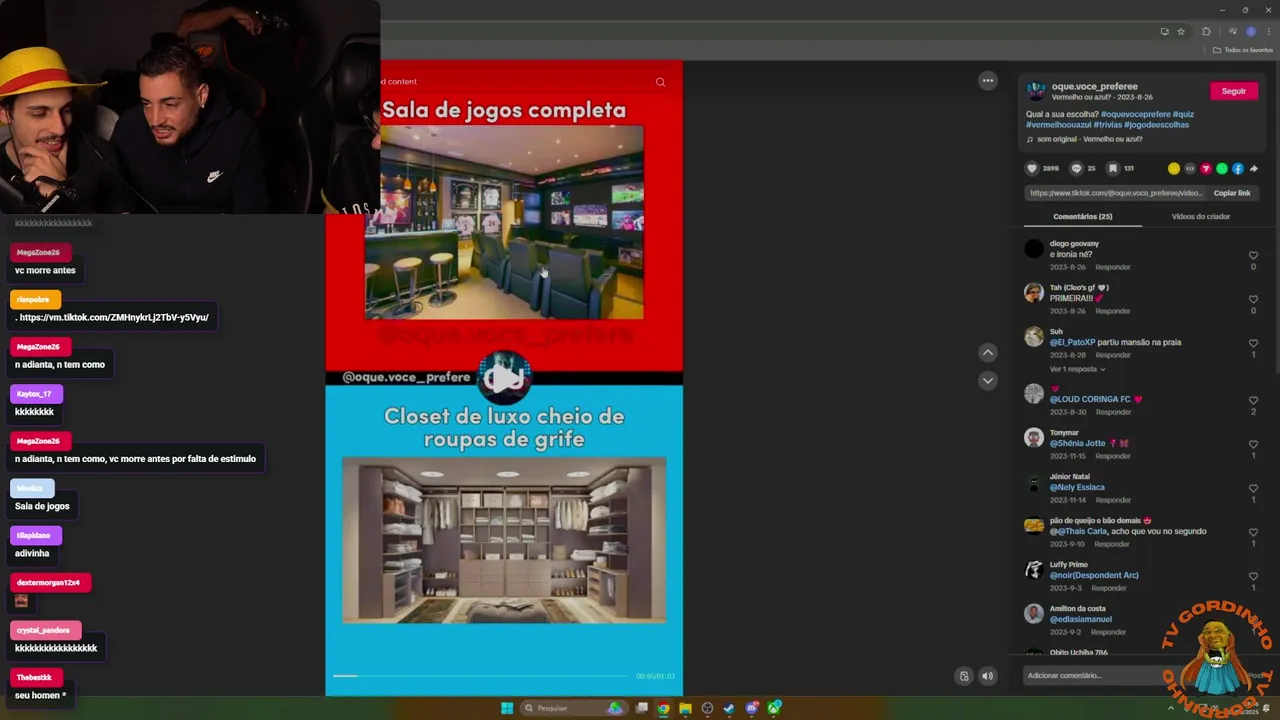Screen dimensions: 1280x720
Task: Reply to diogo geovany with Responder
Action: [1113, 267]
